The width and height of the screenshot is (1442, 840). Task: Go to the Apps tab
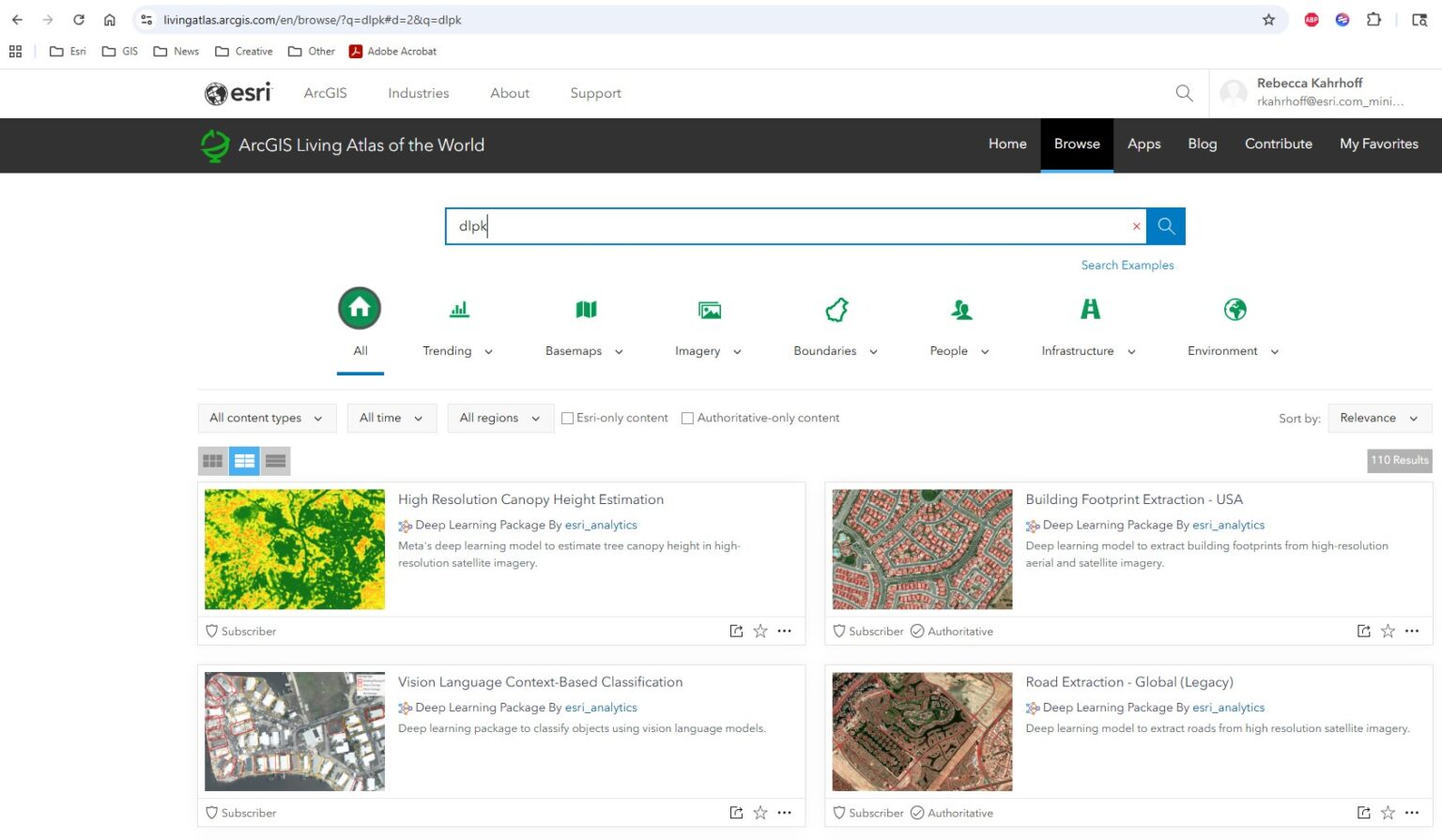(x=1143, y=145)
